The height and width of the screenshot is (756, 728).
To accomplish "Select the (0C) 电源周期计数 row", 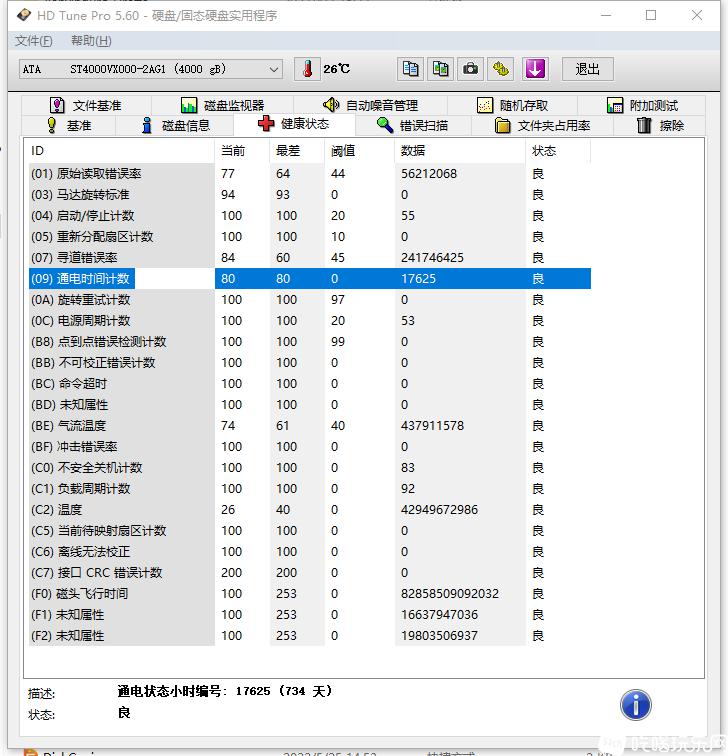I will click(x=310, y=321).
